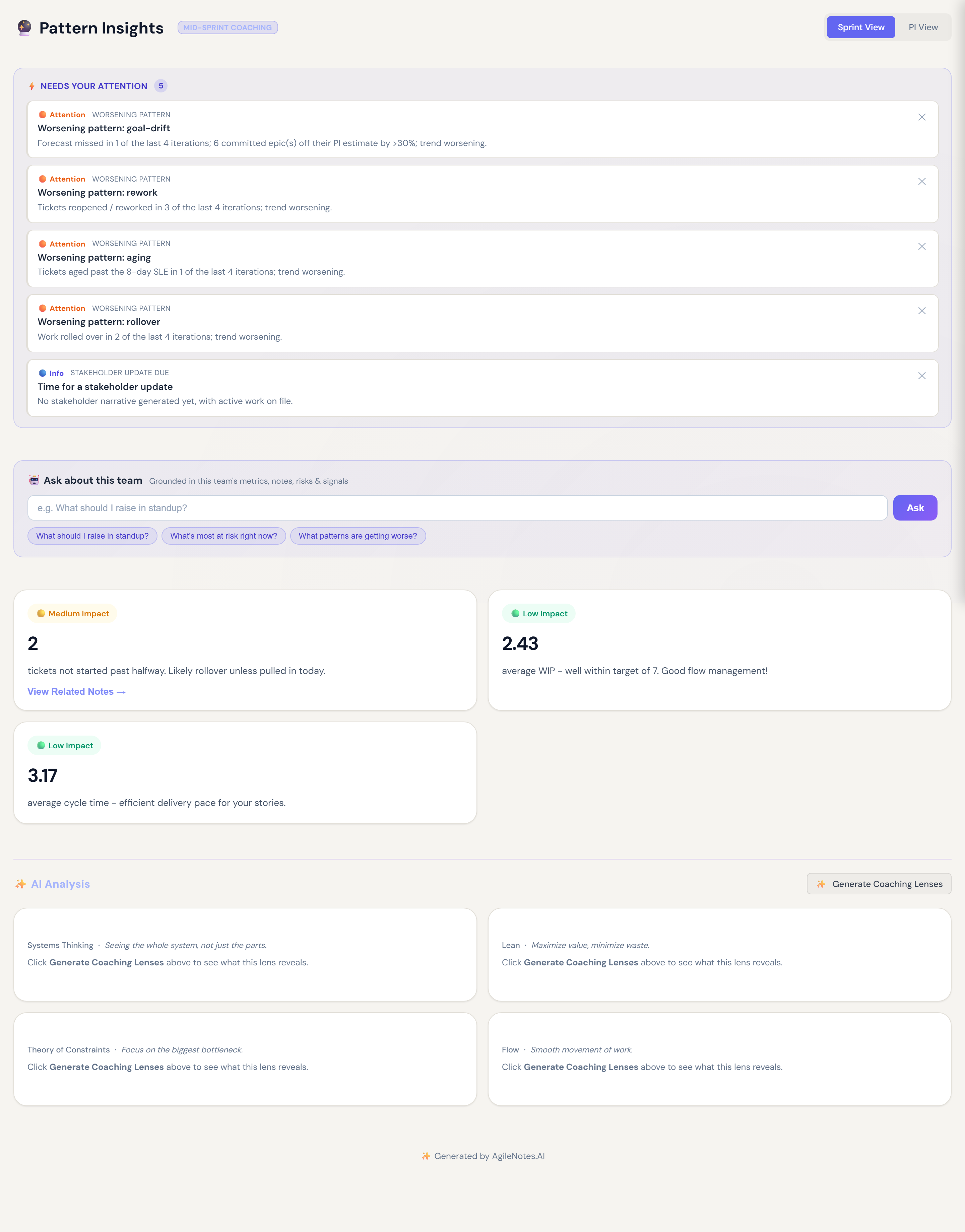Viewport: 965px width, 1232px height.
Task: Click the Flow lens card title
Action: click(510, 1049)
